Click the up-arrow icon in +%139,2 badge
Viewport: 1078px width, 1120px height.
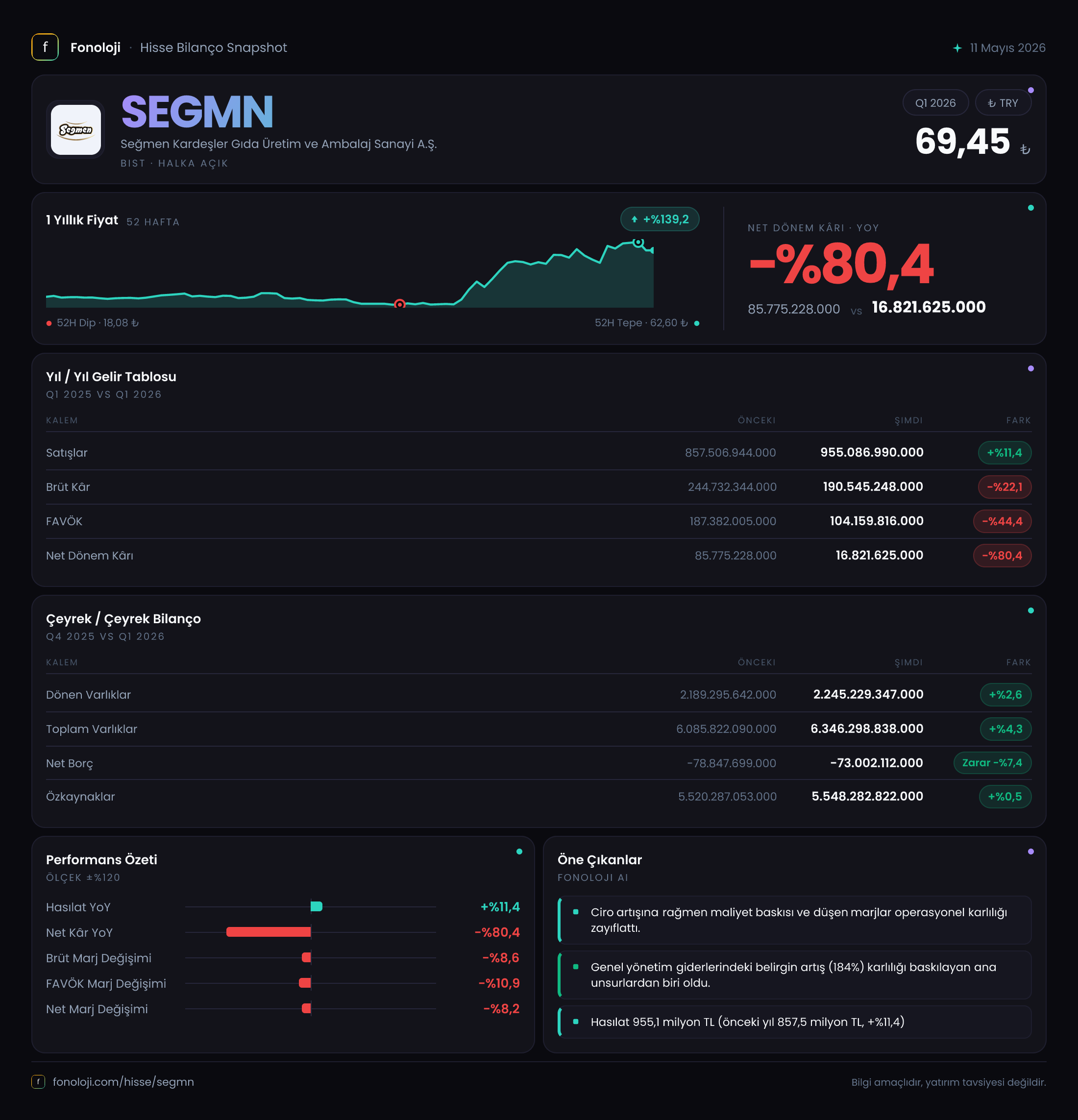coord(635,219)
